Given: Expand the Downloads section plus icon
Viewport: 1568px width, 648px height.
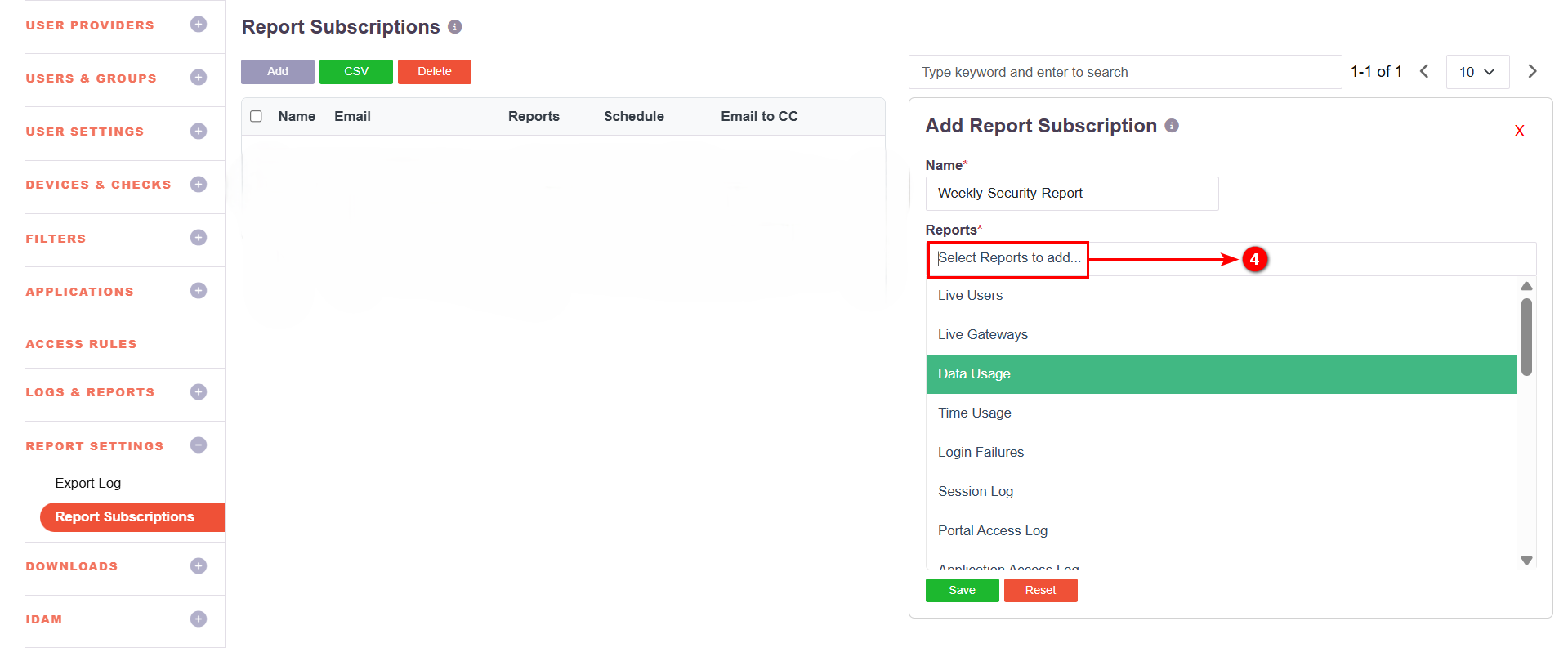Looking at the screenshot, I should point(198,566).
